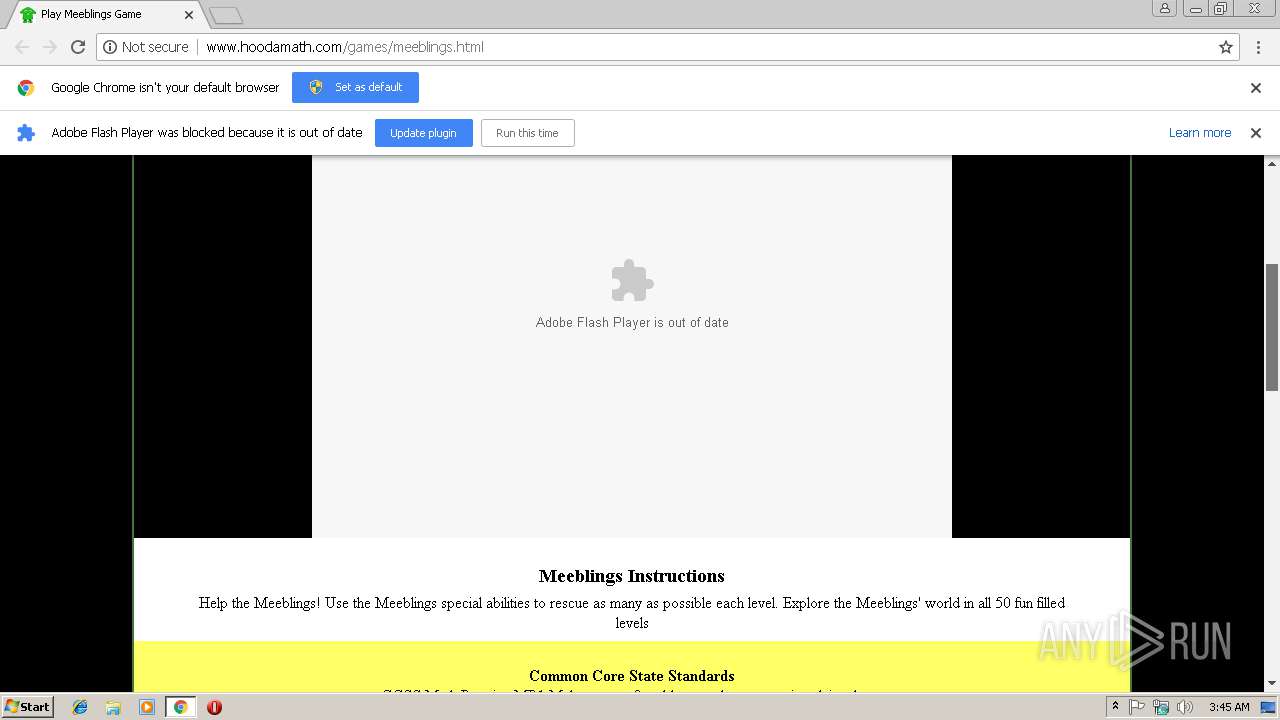Image resolution: width=1280 pixels, height=720 pixels.
Task: View site info via Not secure indicator
Action: coord(146,47)
